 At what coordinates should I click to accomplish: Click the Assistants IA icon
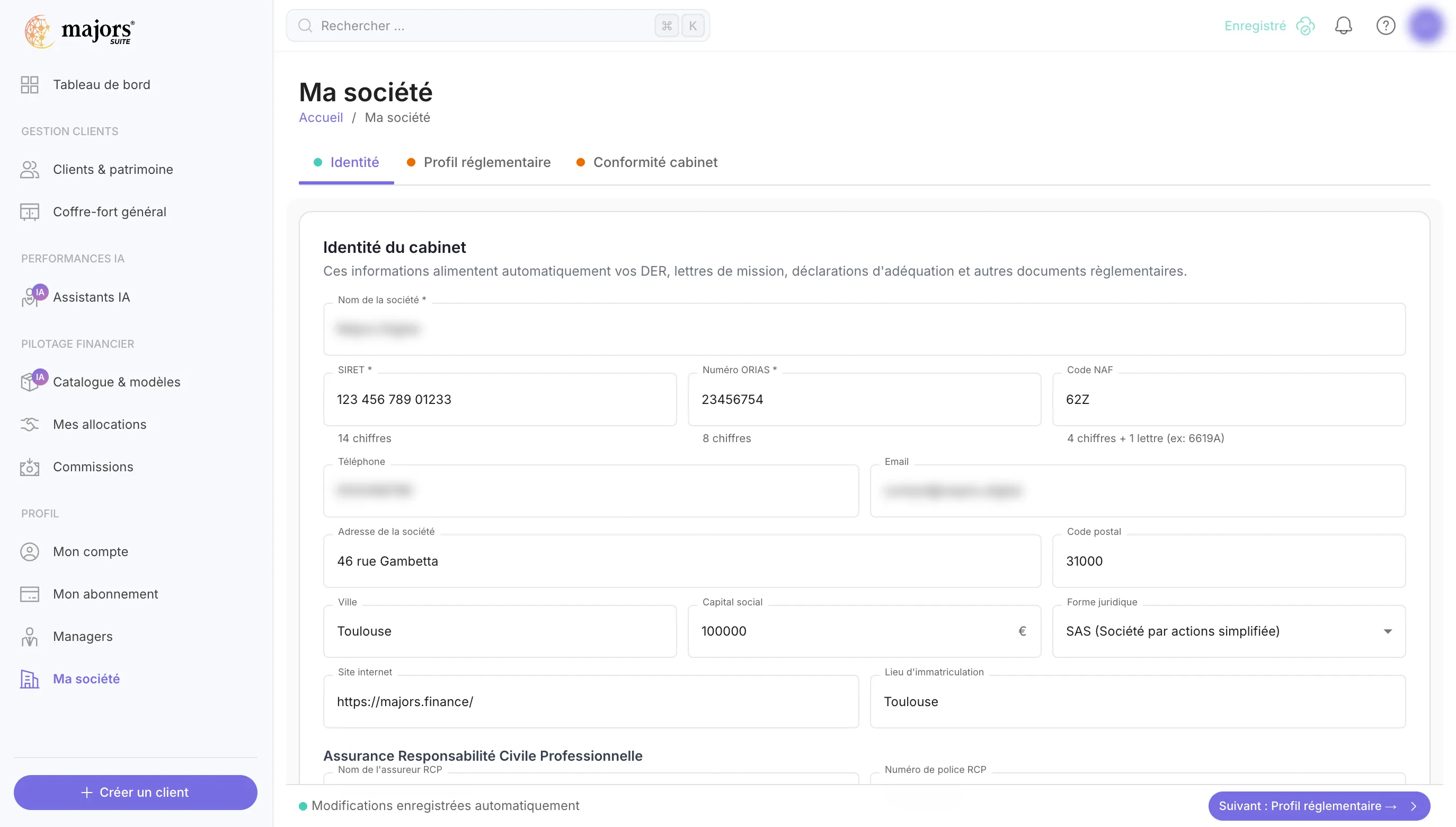click(33, 296)
